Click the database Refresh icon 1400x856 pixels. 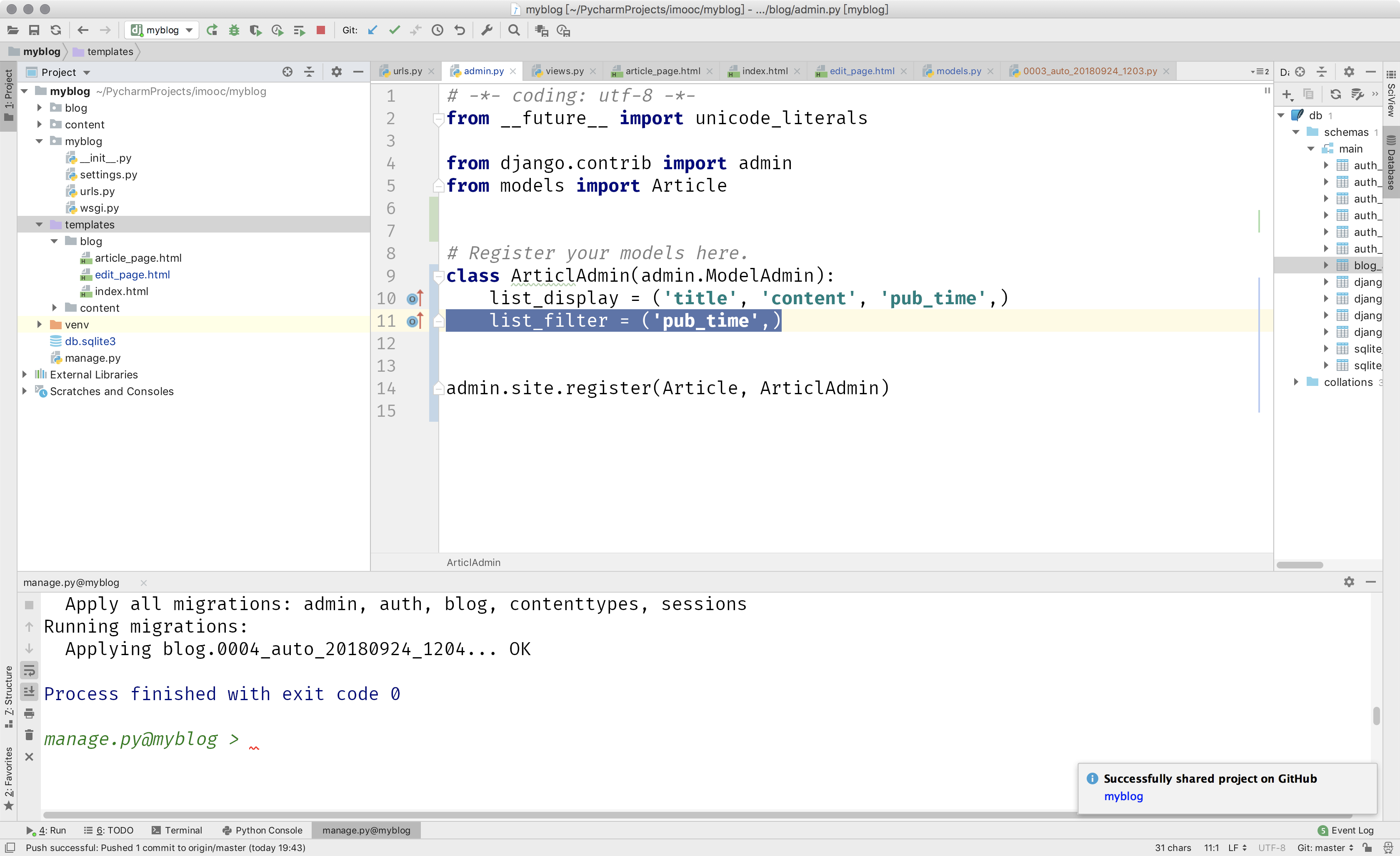point(1335,94)
